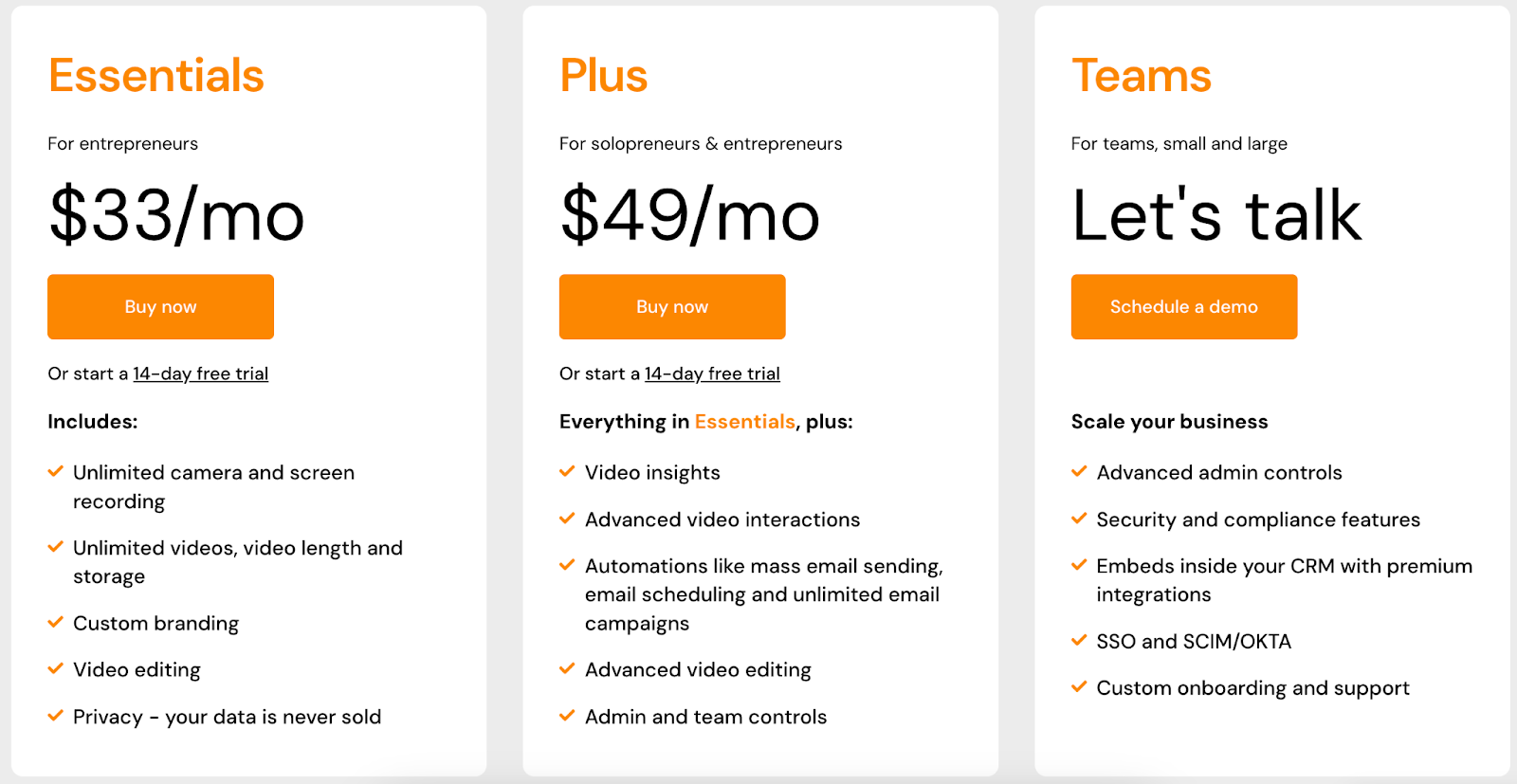The height and width of the screenshot is (784, 1517).
Task: Click checkmark icon beside Advanced admin controls
Action: click(x=1079, y=471)
